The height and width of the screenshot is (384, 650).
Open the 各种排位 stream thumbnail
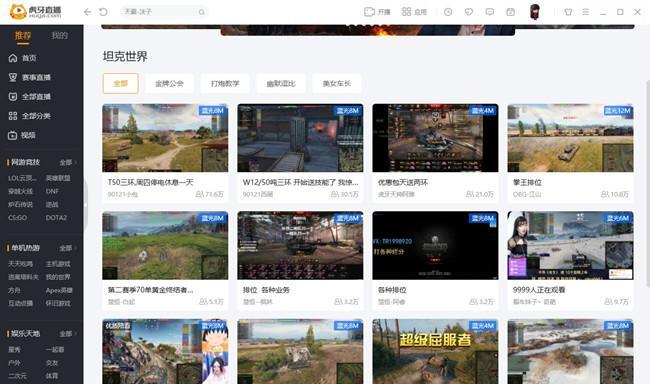(435, 245)
